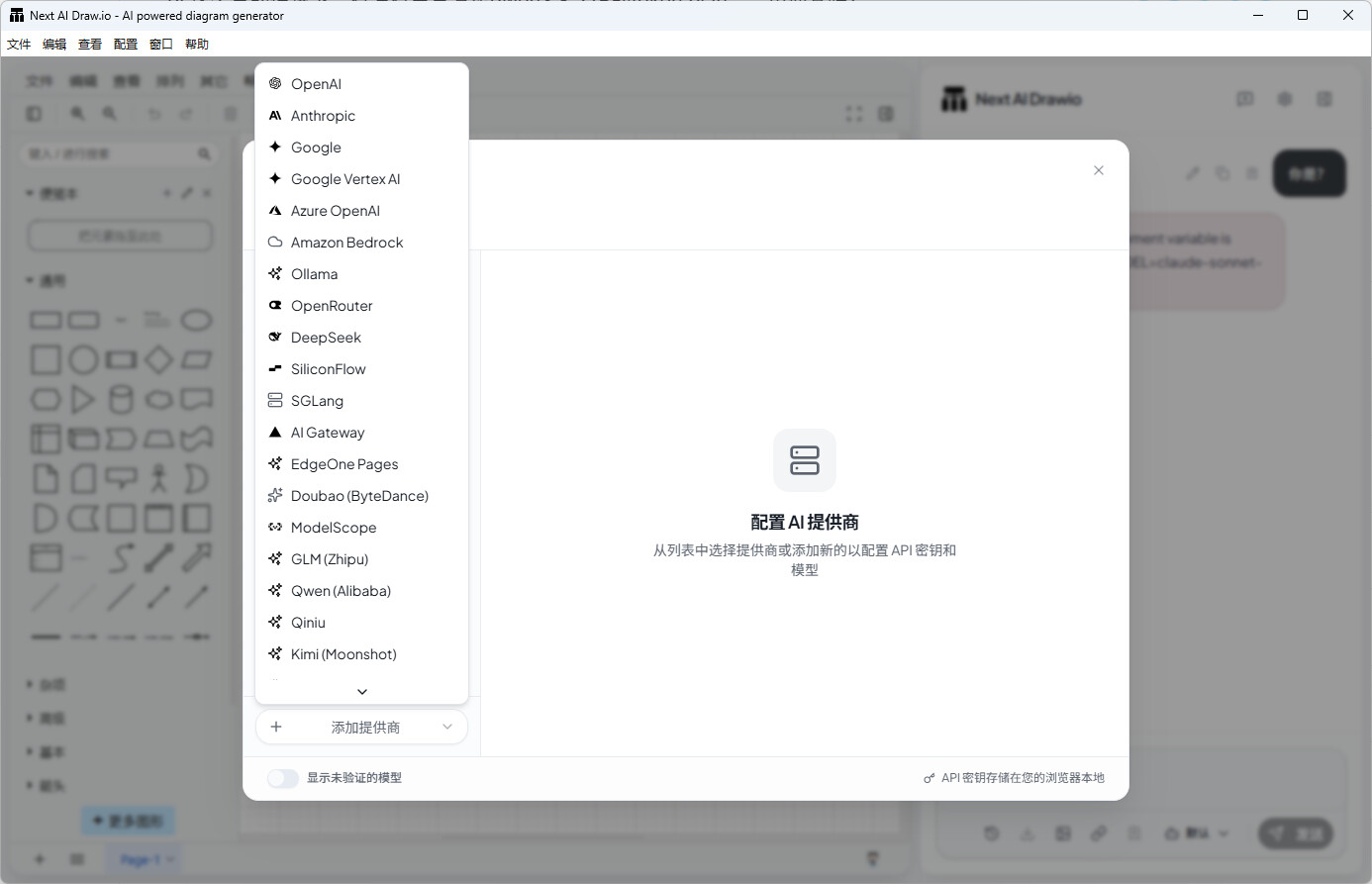1372x884 pixels.
Task: Click the OpenRouter logo icon
Action: 275,306
